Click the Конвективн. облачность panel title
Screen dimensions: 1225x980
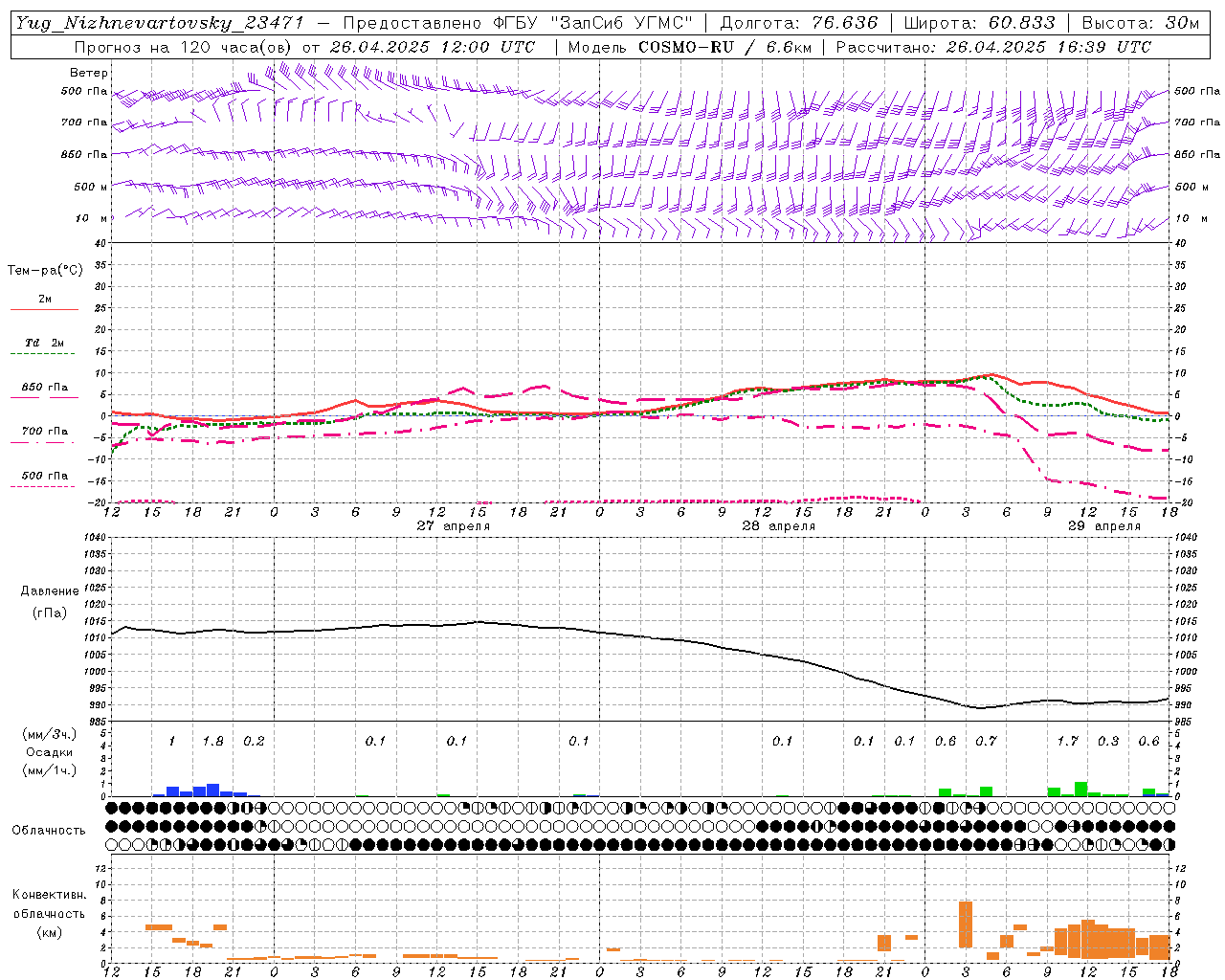(x=49, y=904)
